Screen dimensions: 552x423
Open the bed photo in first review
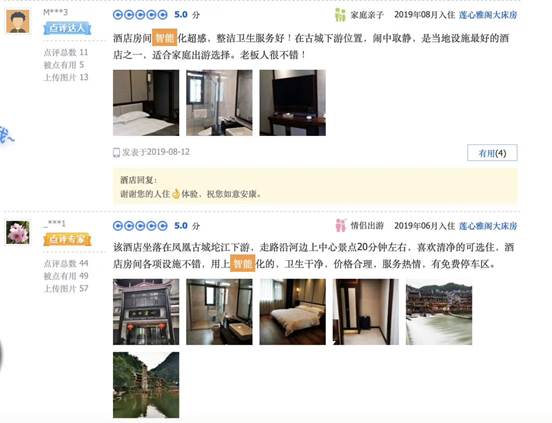tap(146, 103)
